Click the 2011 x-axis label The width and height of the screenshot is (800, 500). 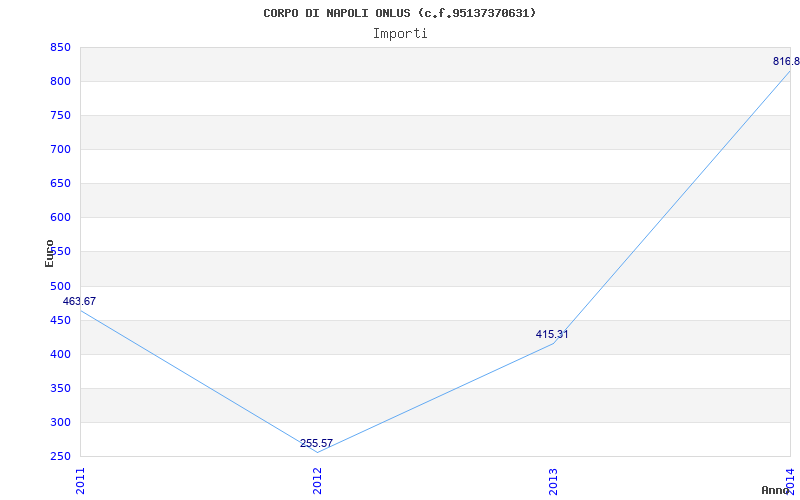80,482
